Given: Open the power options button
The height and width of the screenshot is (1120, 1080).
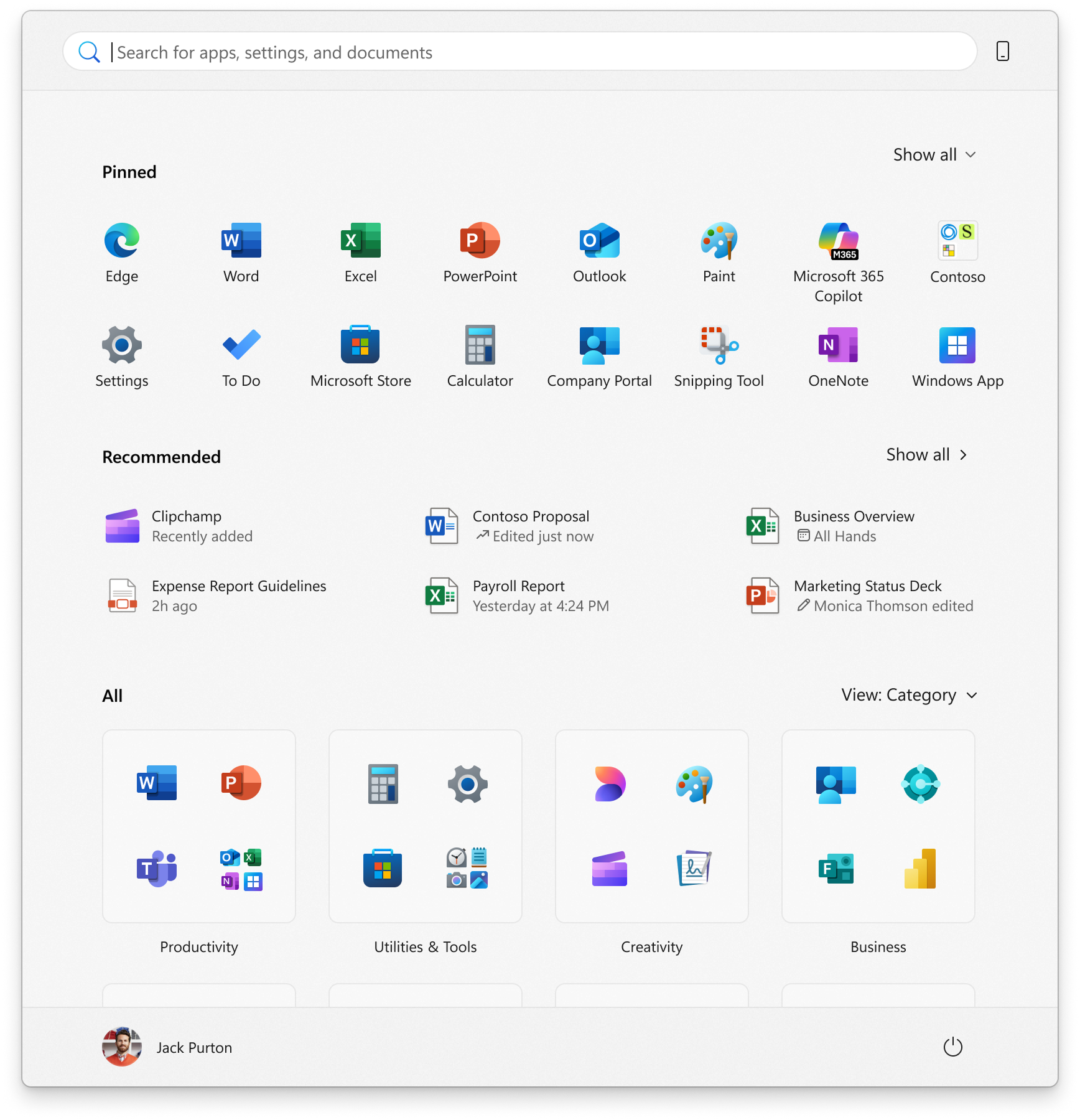Looking at the screenshot, I should coord(953,1047).
